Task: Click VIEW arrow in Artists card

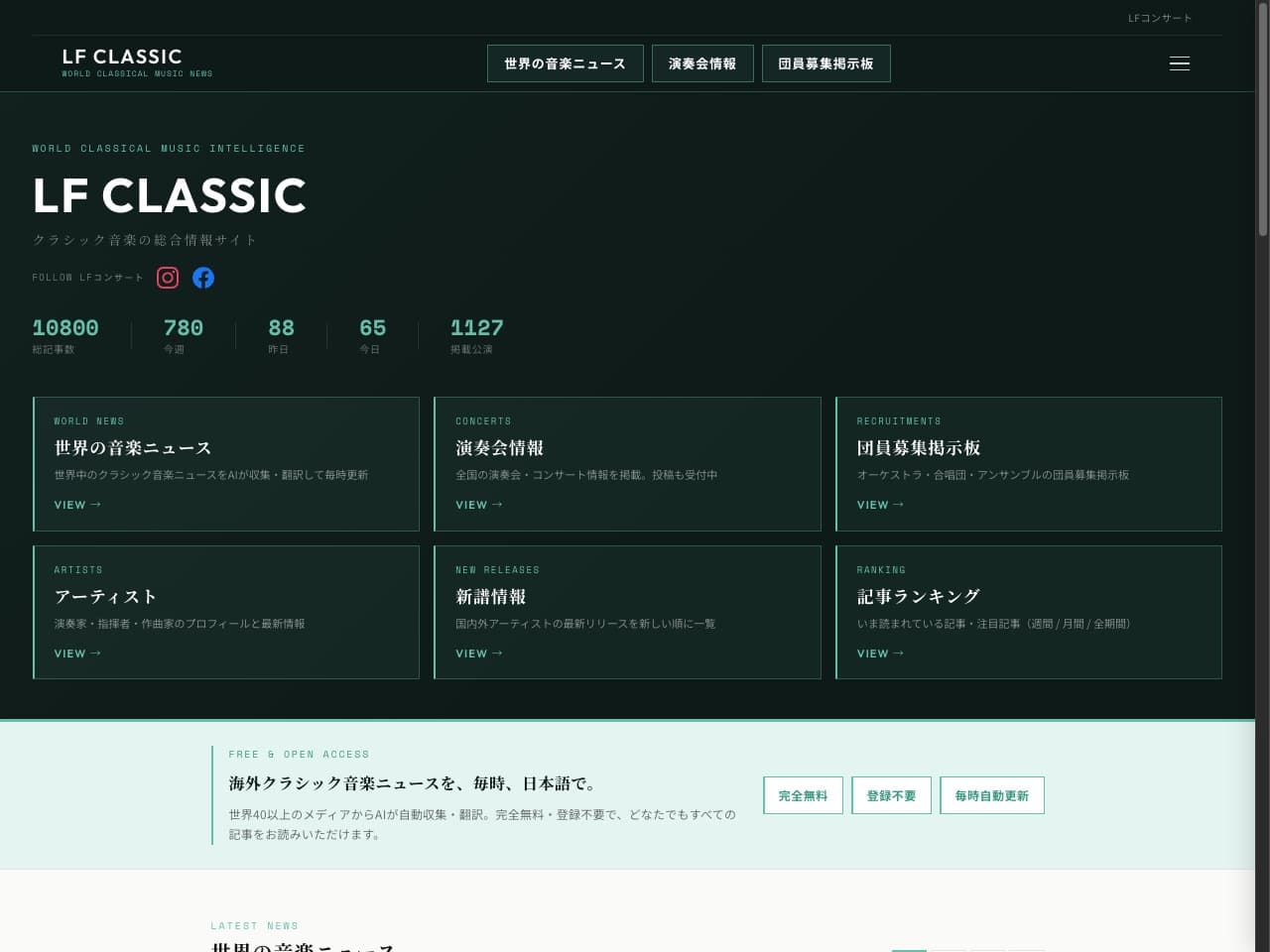Action: 77,654
